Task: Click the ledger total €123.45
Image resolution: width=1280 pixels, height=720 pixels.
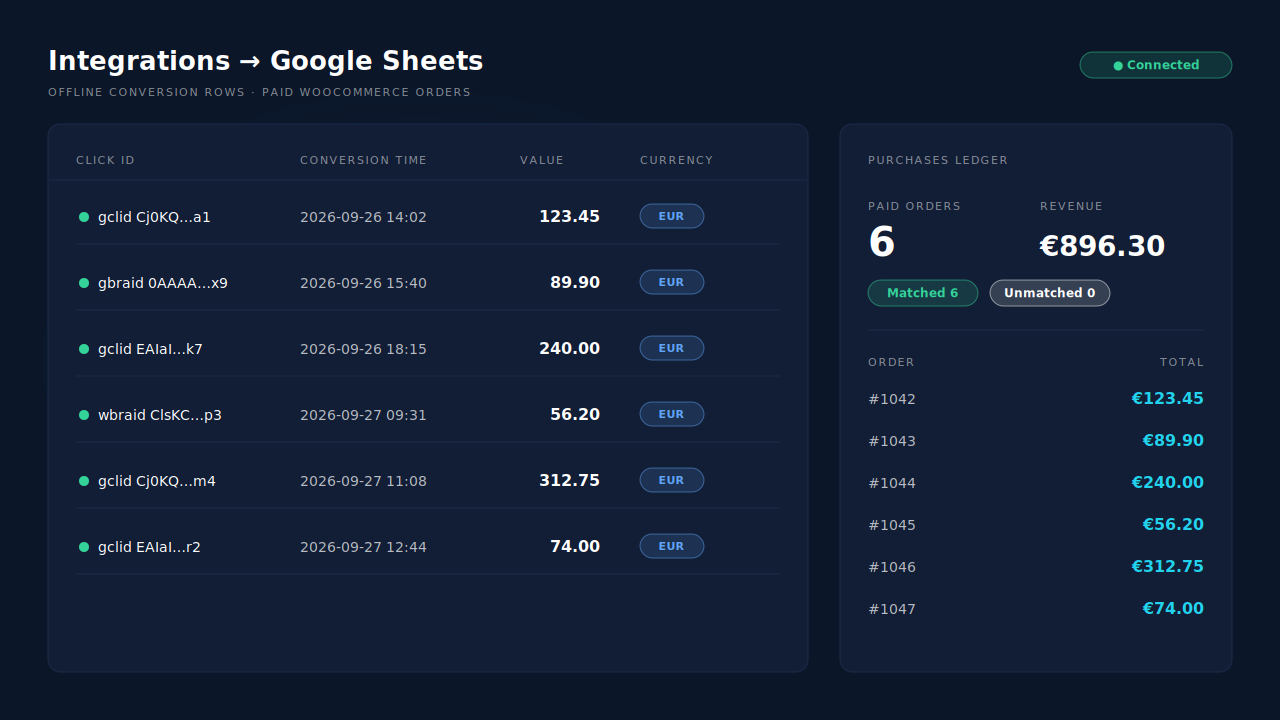Action: 1167,399
